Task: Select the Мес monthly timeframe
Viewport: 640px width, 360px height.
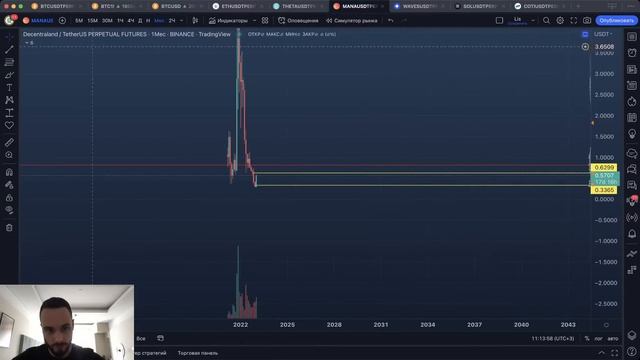Action: point(159,20)
